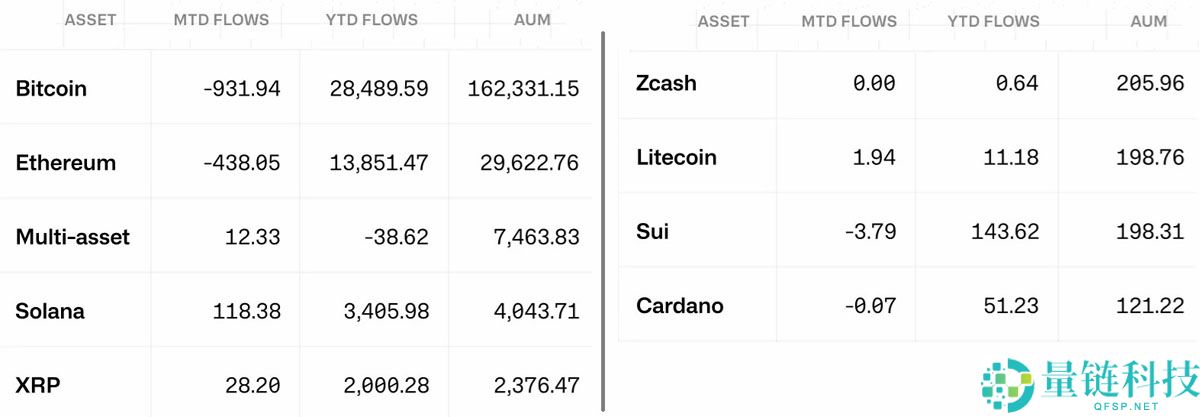Choose the Cardano asset row label
This screenshot has width=1200, height=417.
click(680, 305)
